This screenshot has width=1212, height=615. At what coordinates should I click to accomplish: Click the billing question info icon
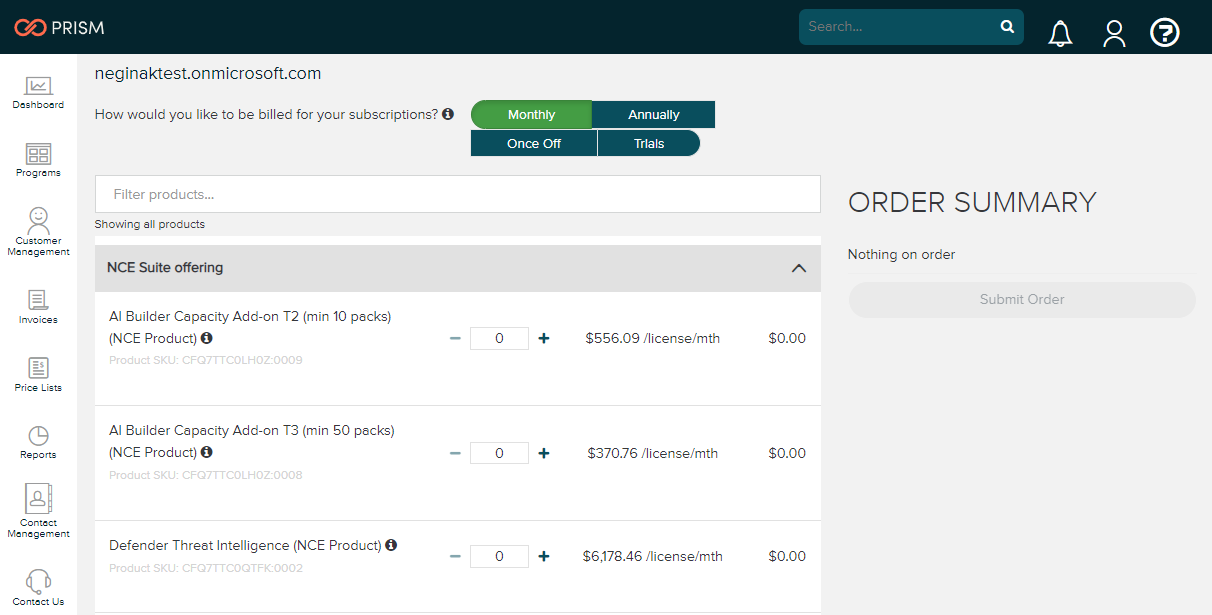tap(448, 114)
